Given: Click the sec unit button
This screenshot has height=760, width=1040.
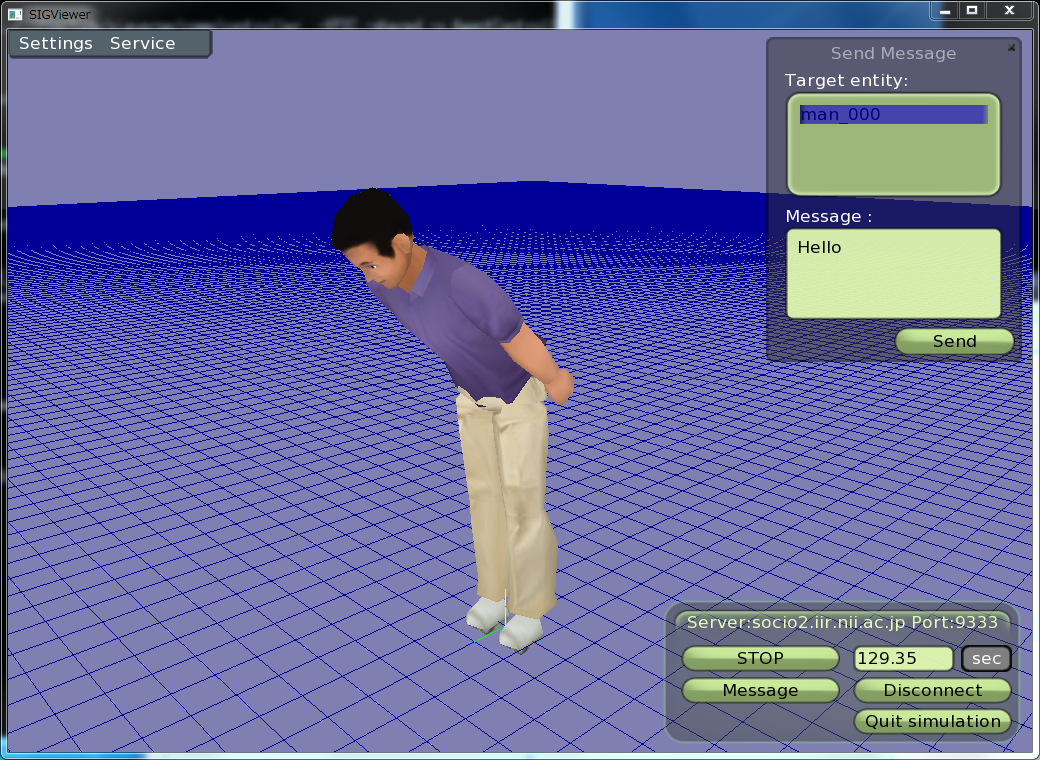Looking at the screenshot, I should click(986, 659).
